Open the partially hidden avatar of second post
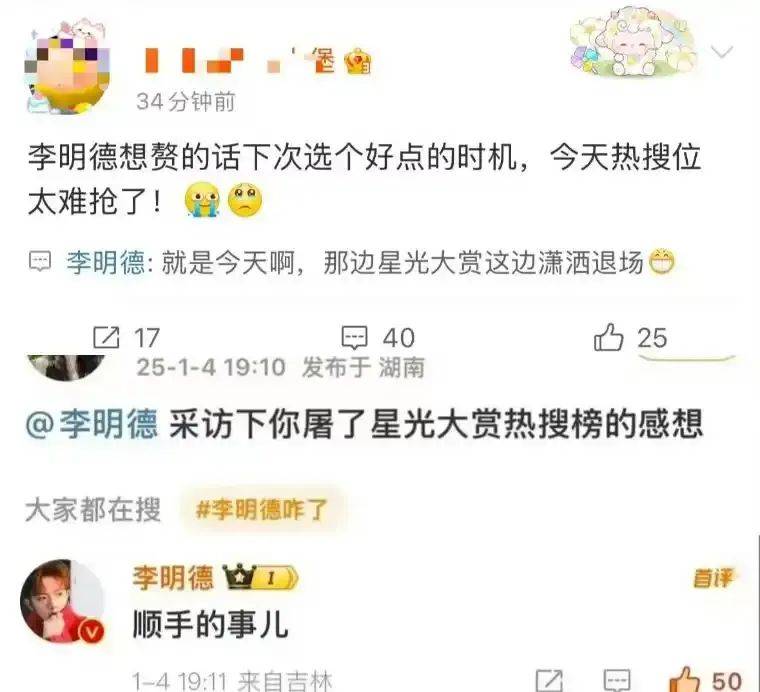Image resolution: width=760 pixels, height=692 pixels. (66, 368)
